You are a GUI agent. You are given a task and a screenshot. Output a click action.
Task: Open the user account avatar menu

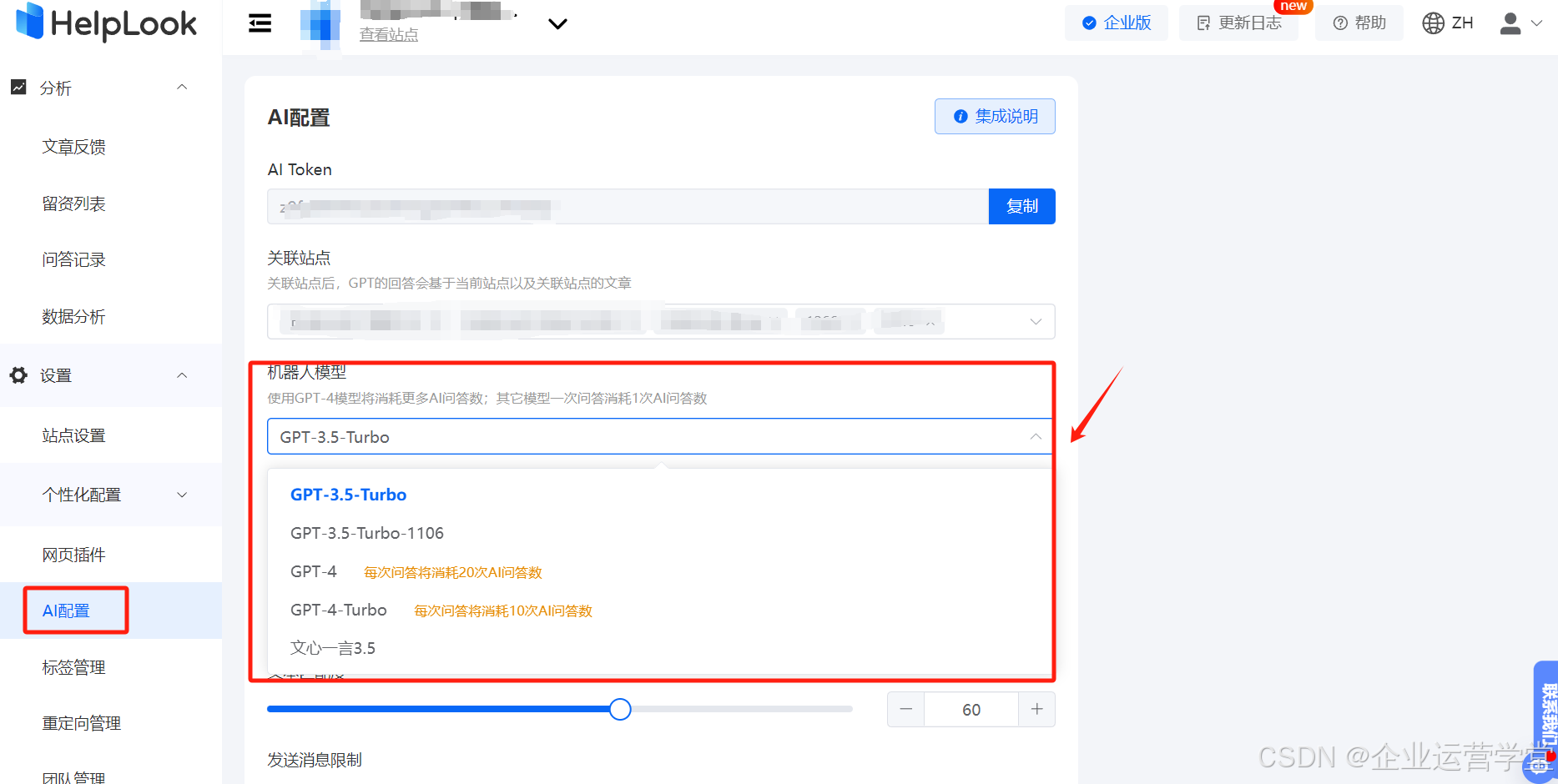(1510, 23)
